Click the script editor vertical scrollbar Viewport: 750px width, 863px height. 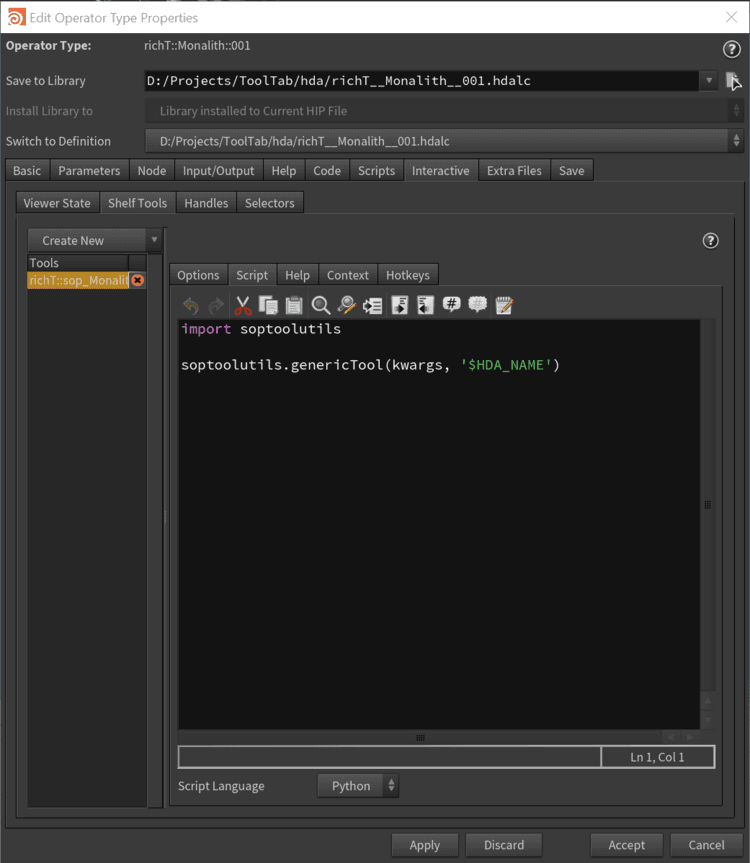pyautogui.click(x=708, y=505)
